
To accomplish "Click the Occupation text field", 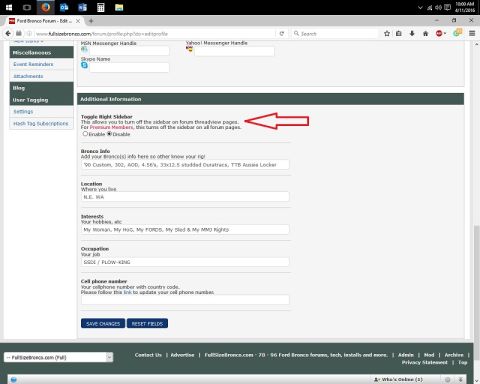I will [185, 262].
